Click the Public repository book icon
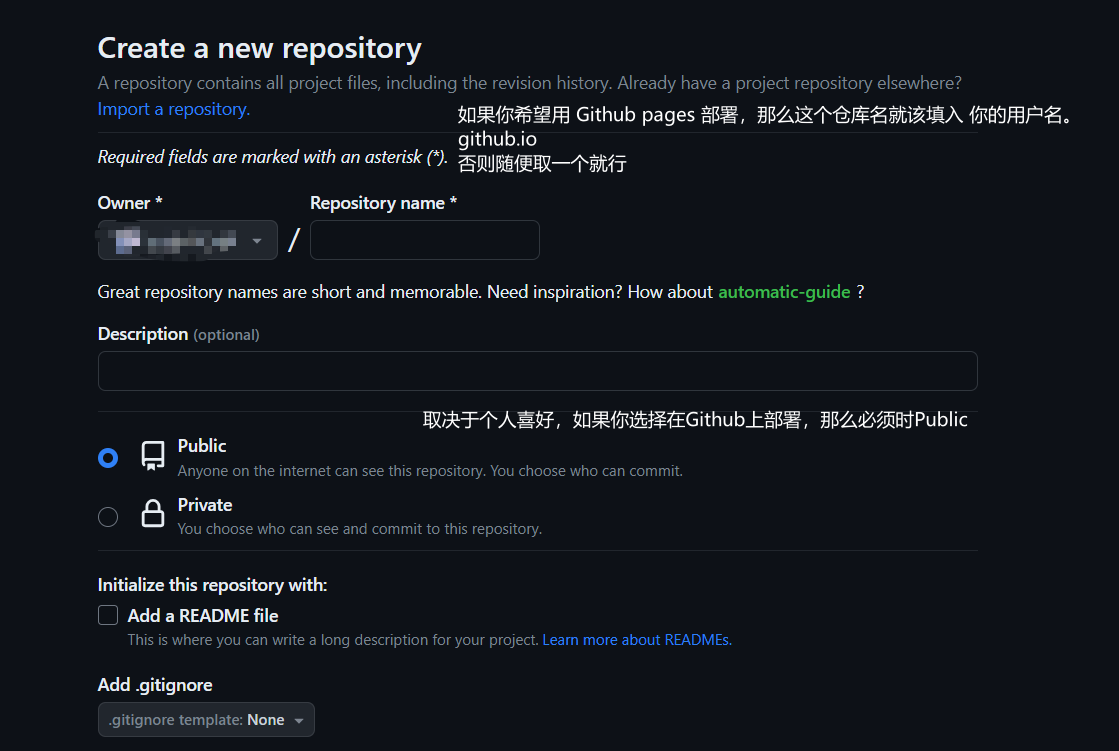Image resolution: width=1119 pixels, height=751 pixels. pos(153,455)
